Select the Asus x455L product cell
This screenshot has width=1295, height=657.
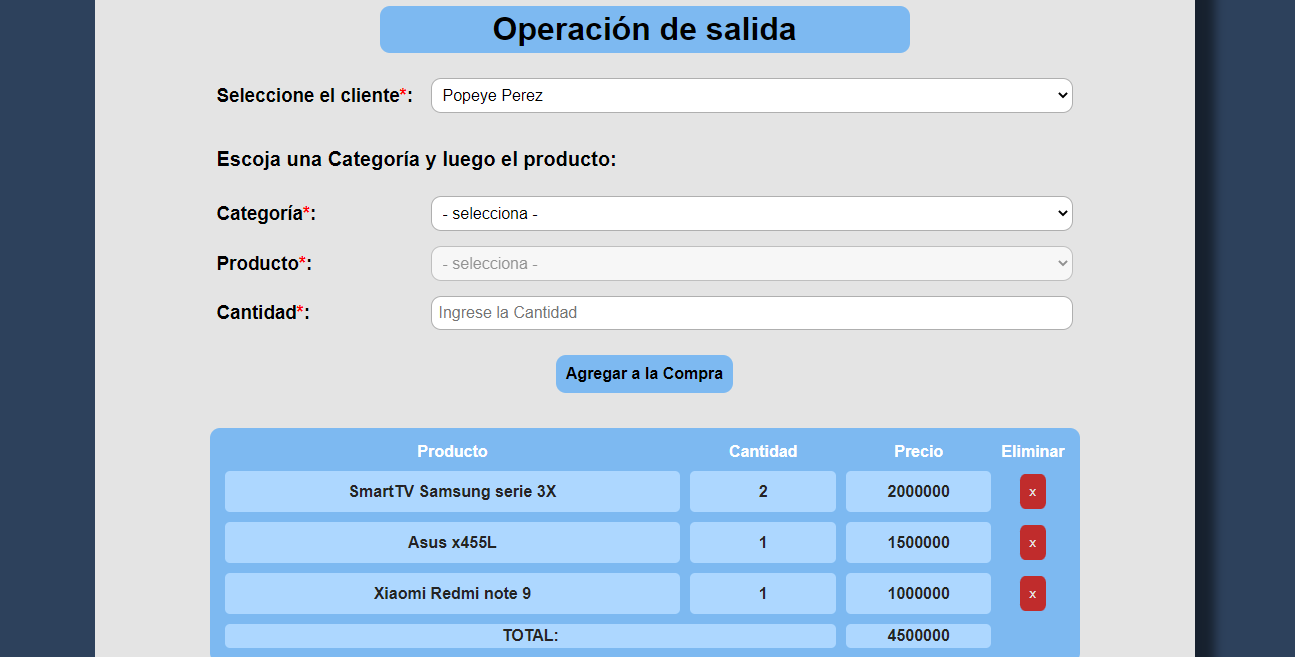click(452, 542)
